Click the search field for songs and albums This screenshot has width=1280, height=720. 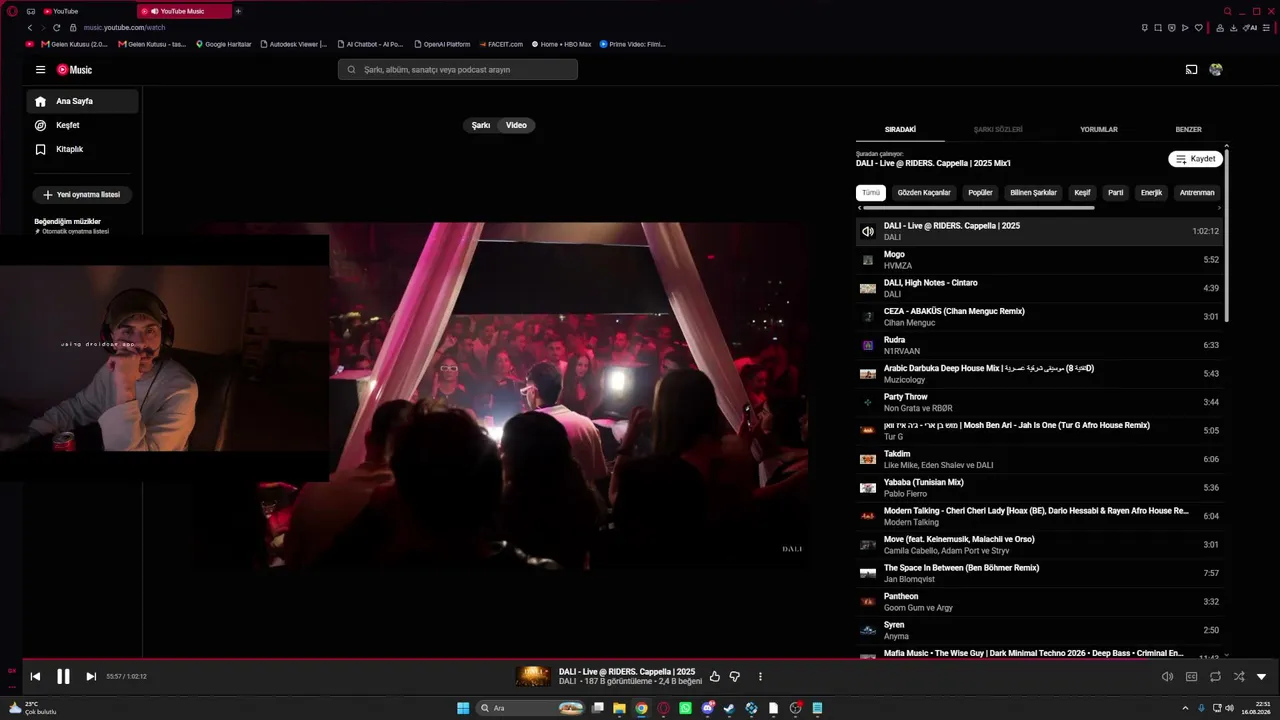pyautogui.click(x=458, y=70)
